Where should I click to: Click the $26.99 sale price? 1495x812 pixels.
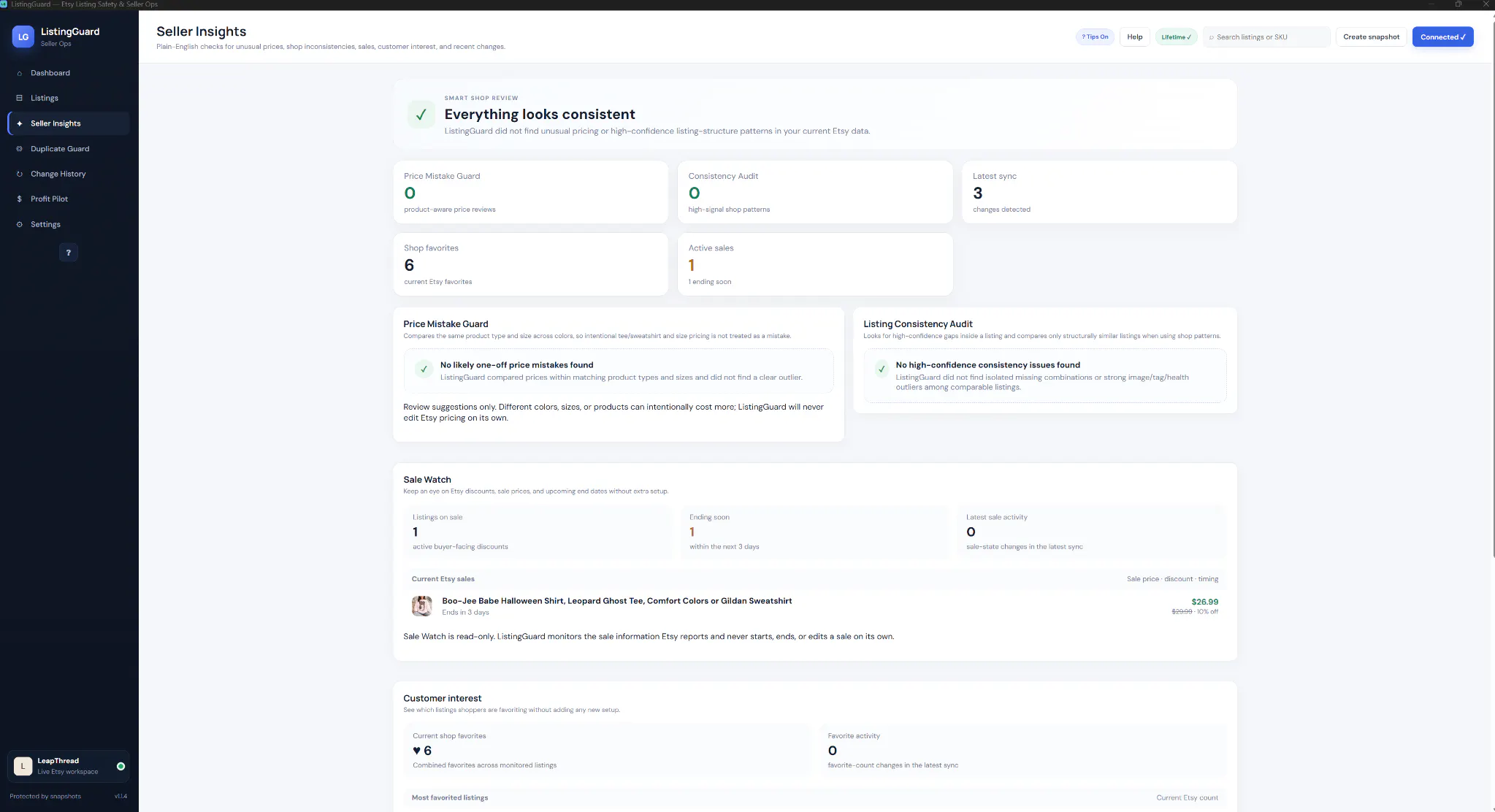coord(1204,602)
